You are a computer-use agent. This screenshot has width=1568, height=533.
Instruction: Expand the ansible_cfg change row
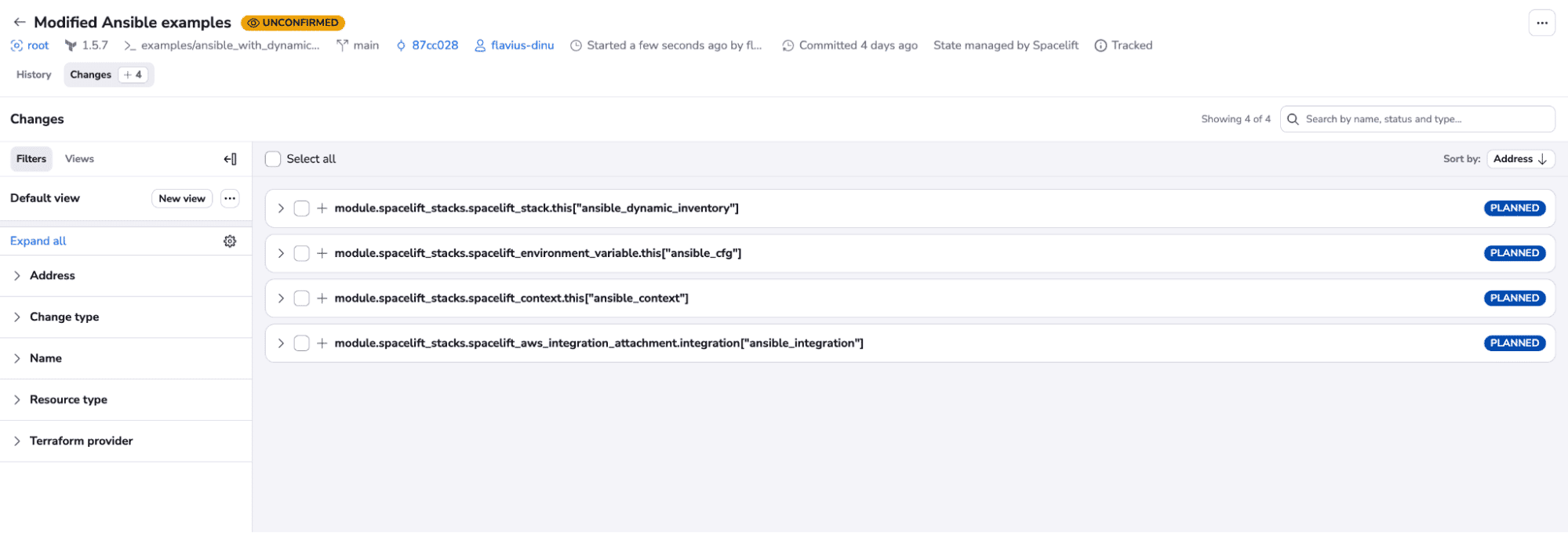[281, 253]
